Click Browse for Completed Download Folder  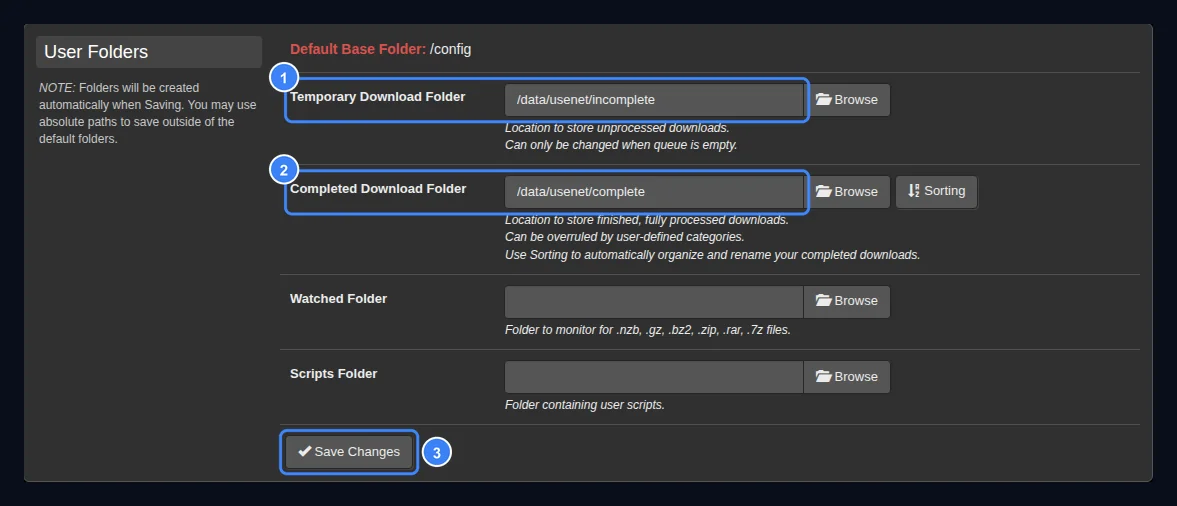847,191
